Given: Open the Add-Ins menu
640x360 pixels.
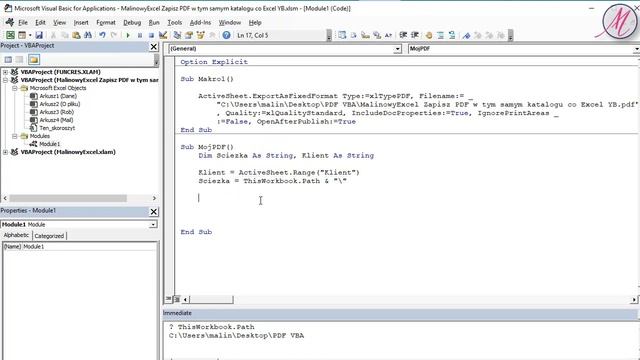Looking at the screenshot, I should click(x=200, y=22).
